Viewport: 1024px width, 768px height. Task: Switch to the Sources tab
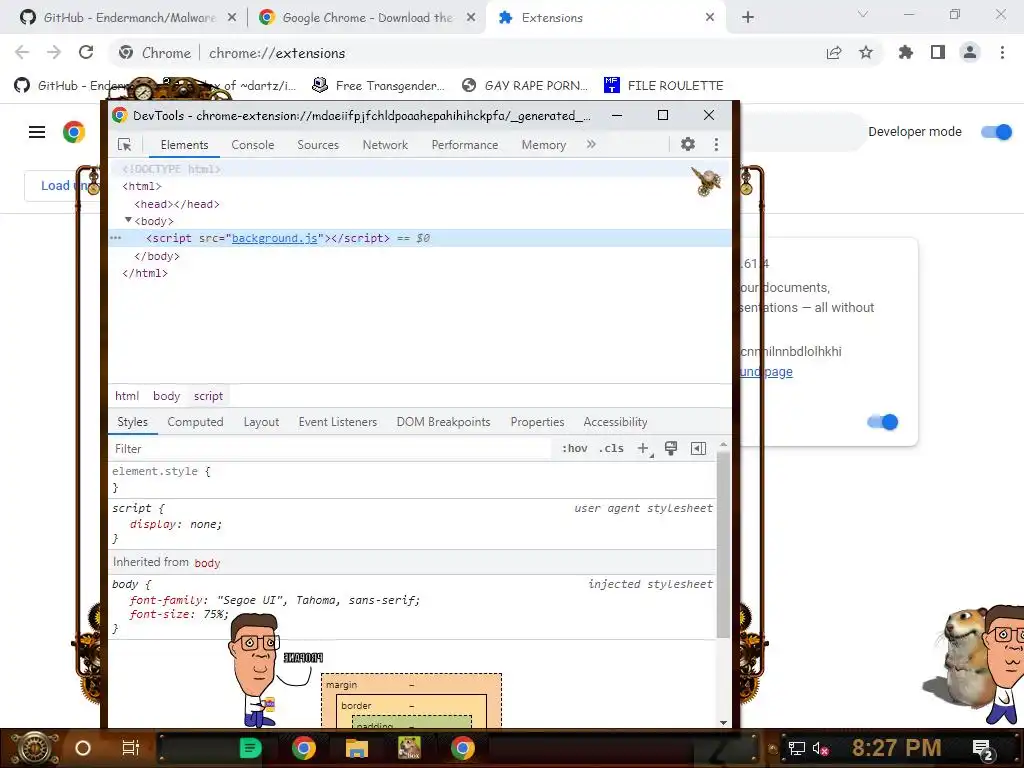point(318,145)
